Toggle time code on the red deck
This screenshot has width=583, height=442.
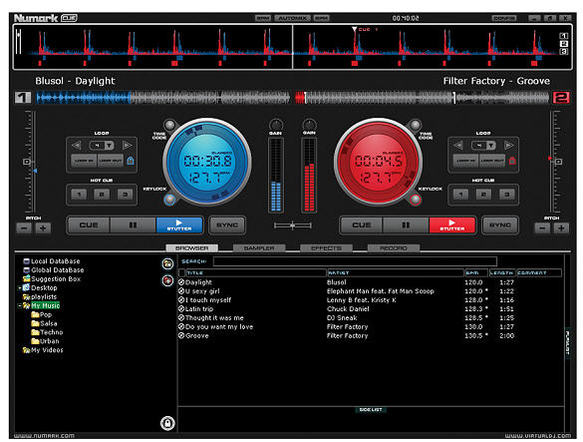coord(415,125)
